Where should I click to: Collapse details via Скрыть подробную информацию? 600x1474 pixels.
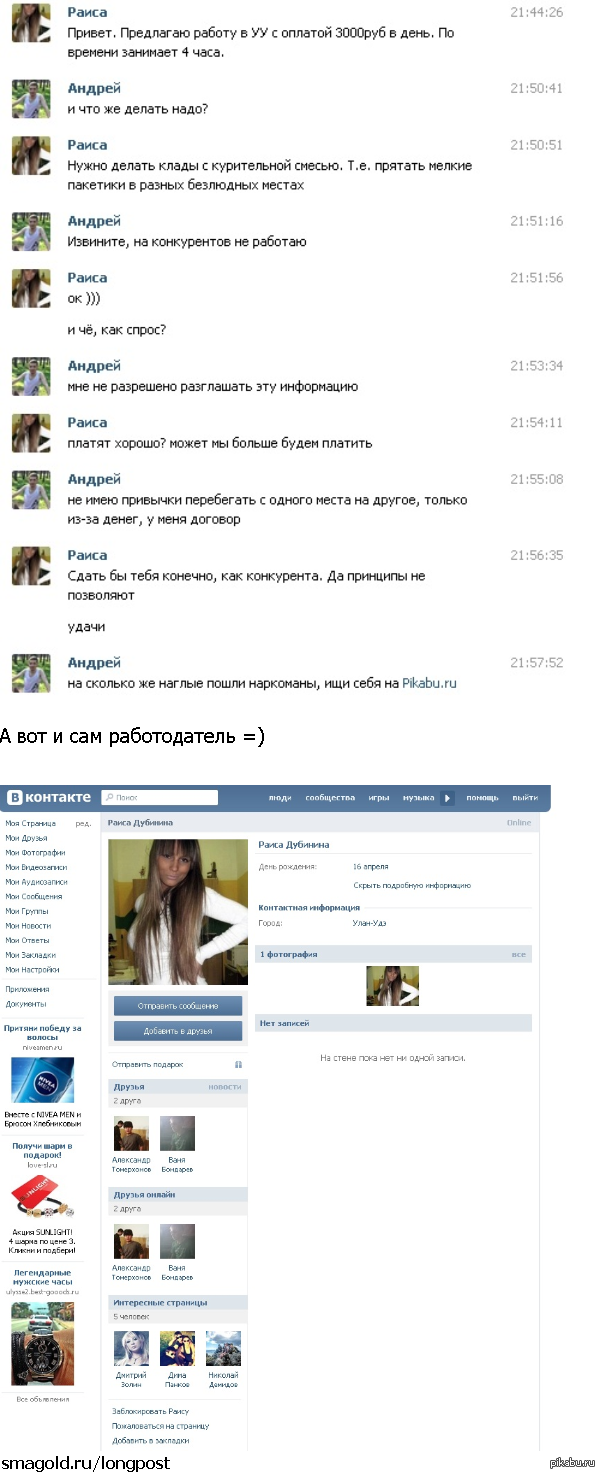point(411,885)
